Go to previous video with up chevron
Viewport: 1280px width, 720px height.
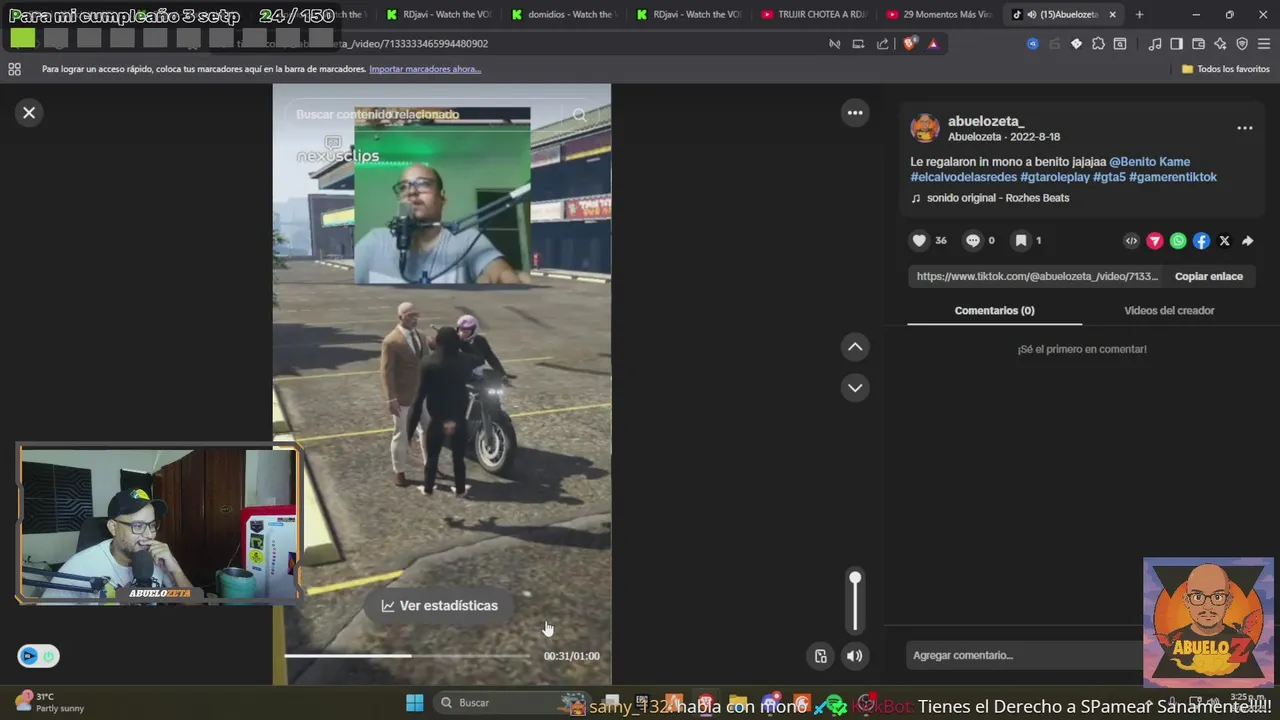pos(855,347)
